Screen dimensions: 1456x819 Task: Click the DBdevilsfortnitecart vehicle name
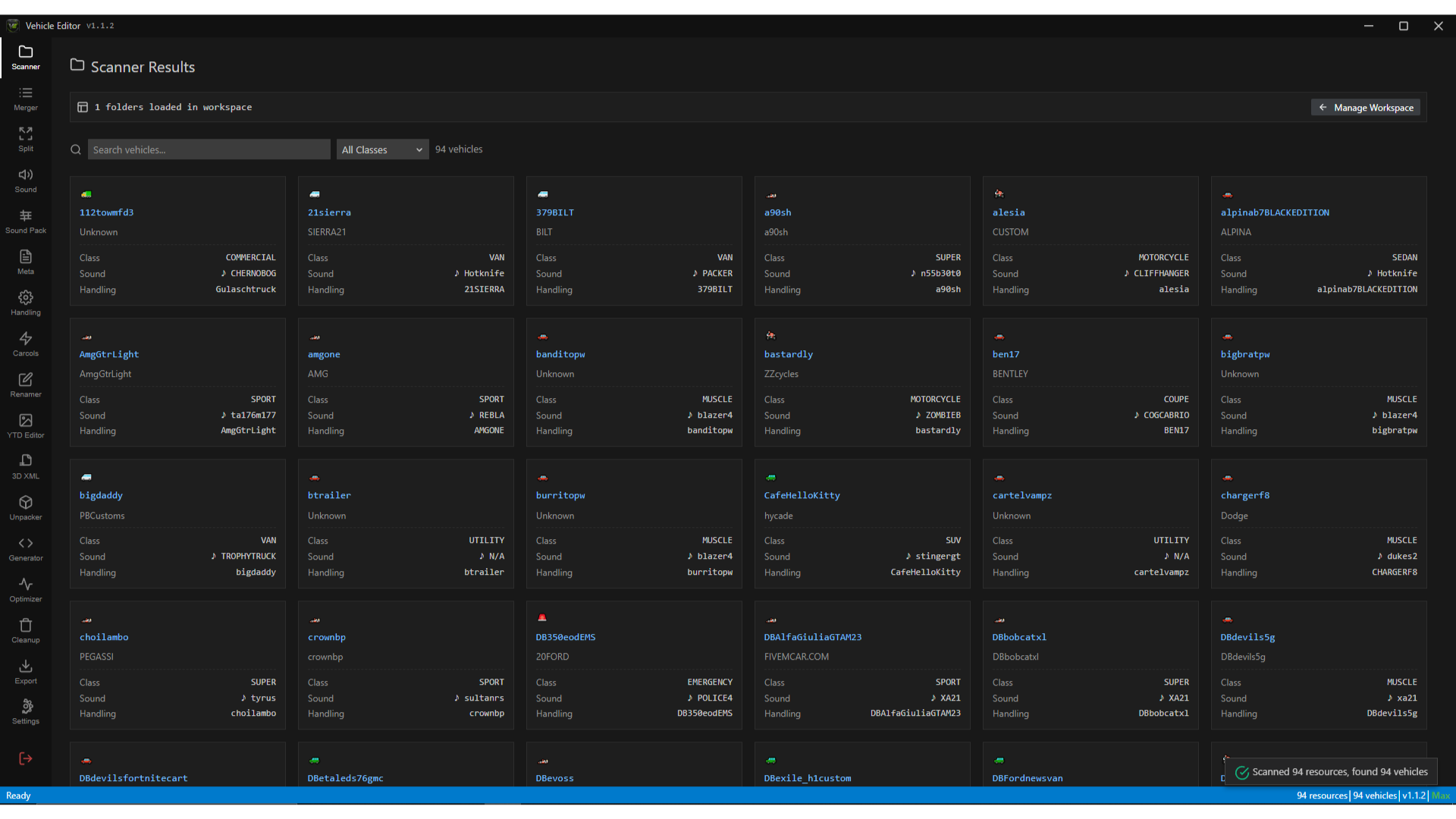click(x=133, y=778)
